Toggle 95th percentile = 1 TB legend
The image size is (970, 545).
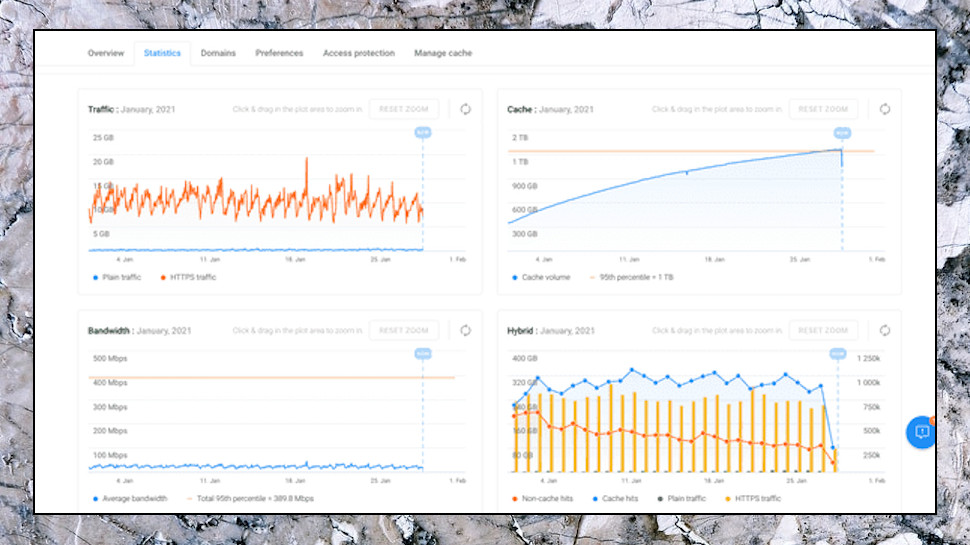(x=631, y=277)
